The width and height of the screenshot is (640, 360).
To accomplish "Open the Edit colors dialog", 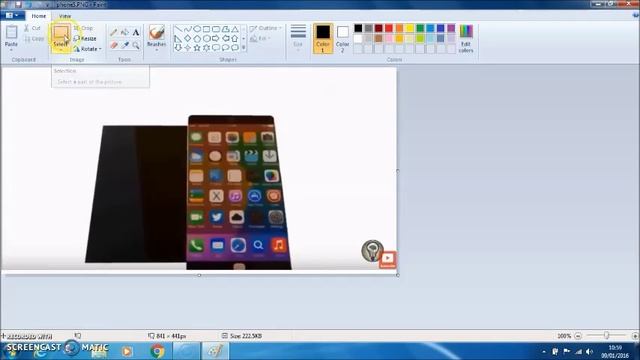I will [x=466, y=38].
